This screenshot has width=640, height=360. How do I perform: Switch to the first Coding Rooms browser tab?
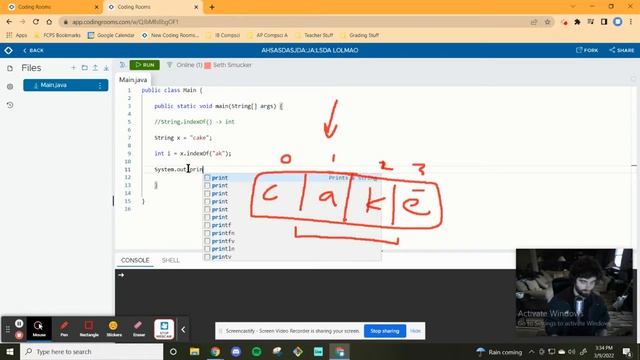tap(52, 7)
